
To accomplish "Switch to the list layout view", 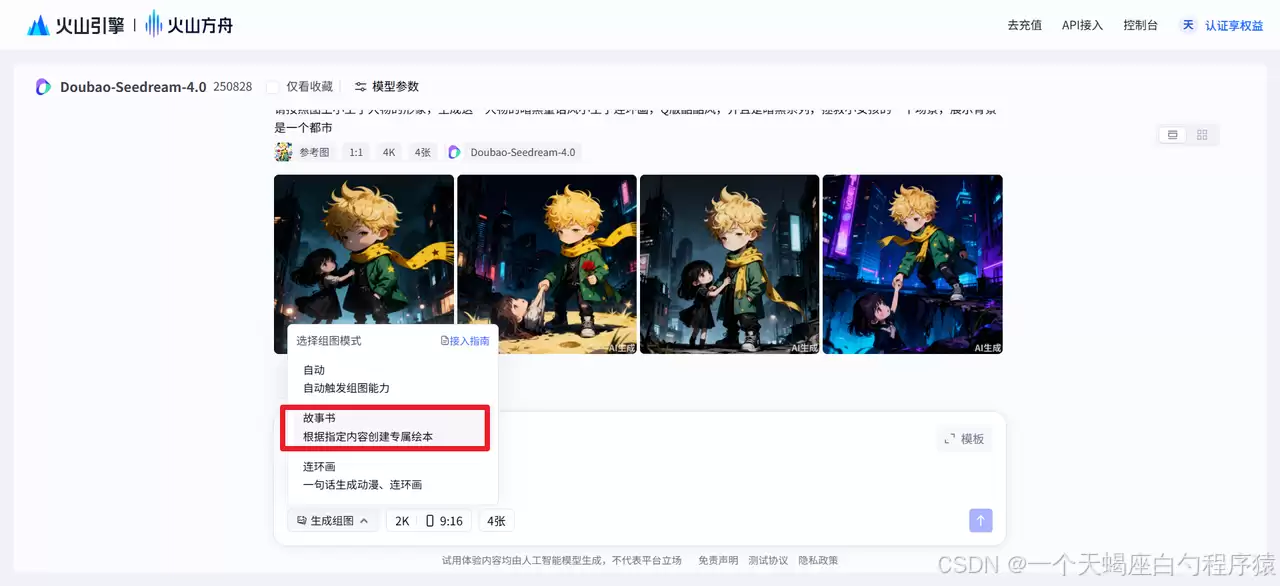I will coord(1173,135).
